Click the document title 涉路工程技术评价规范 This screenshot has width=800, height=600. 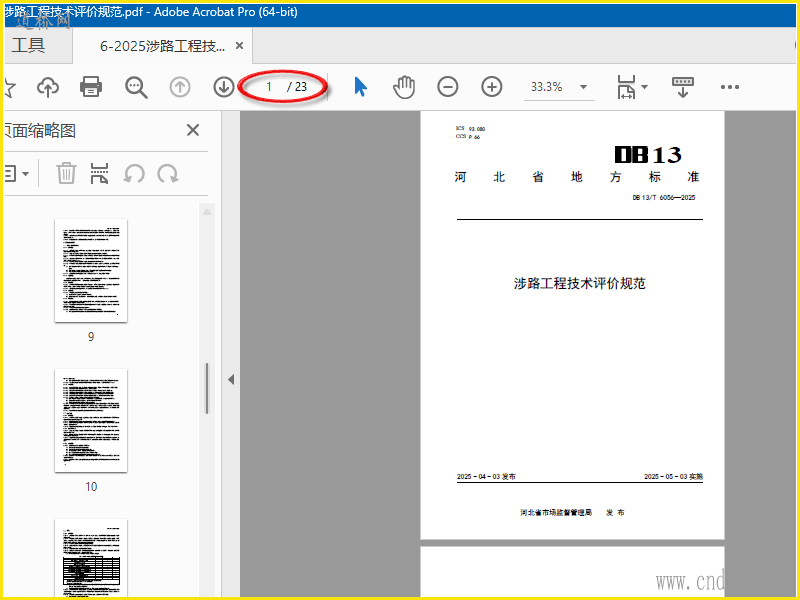point(580,283)
